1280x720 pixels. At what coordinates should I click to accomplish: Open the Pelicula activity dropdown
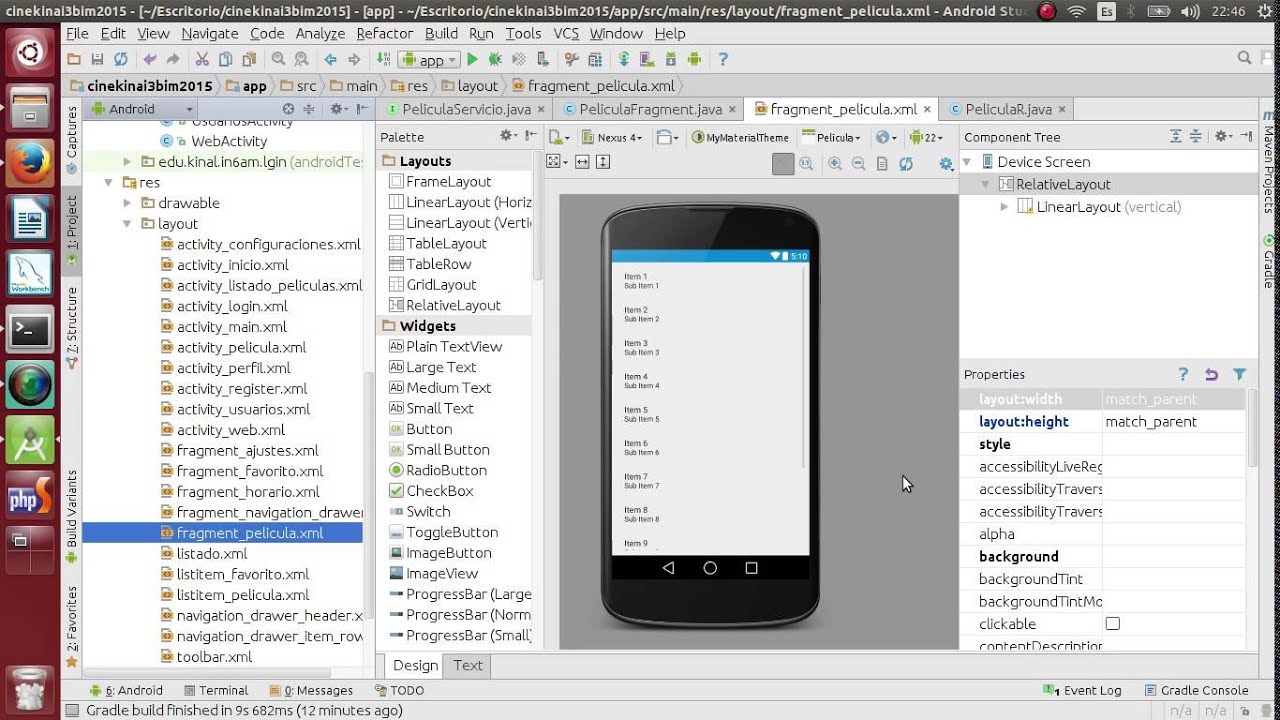832,137
